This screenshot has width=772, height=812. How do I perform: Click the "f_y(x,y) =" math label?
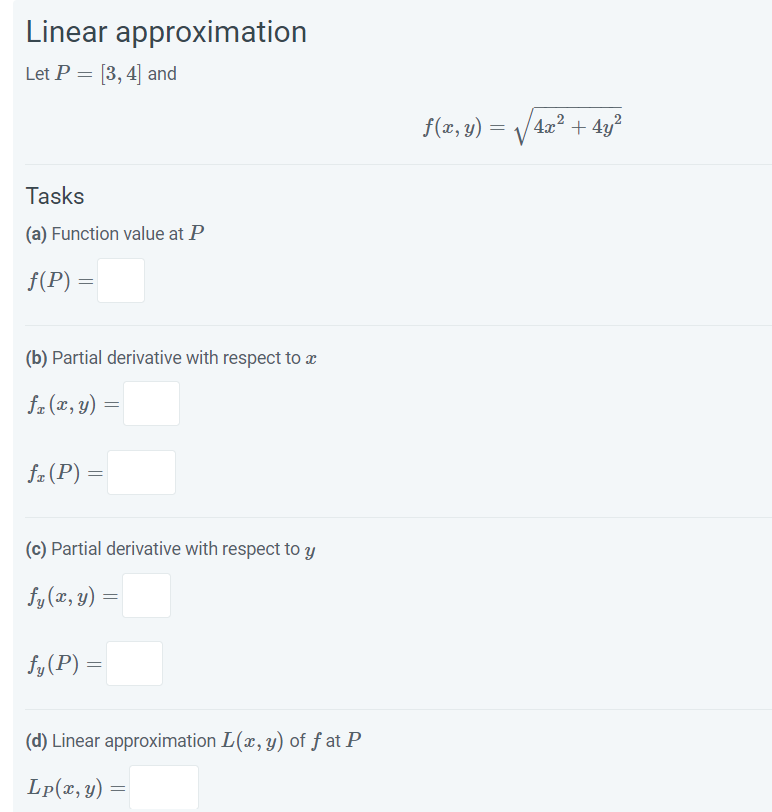tap(73, 596)
